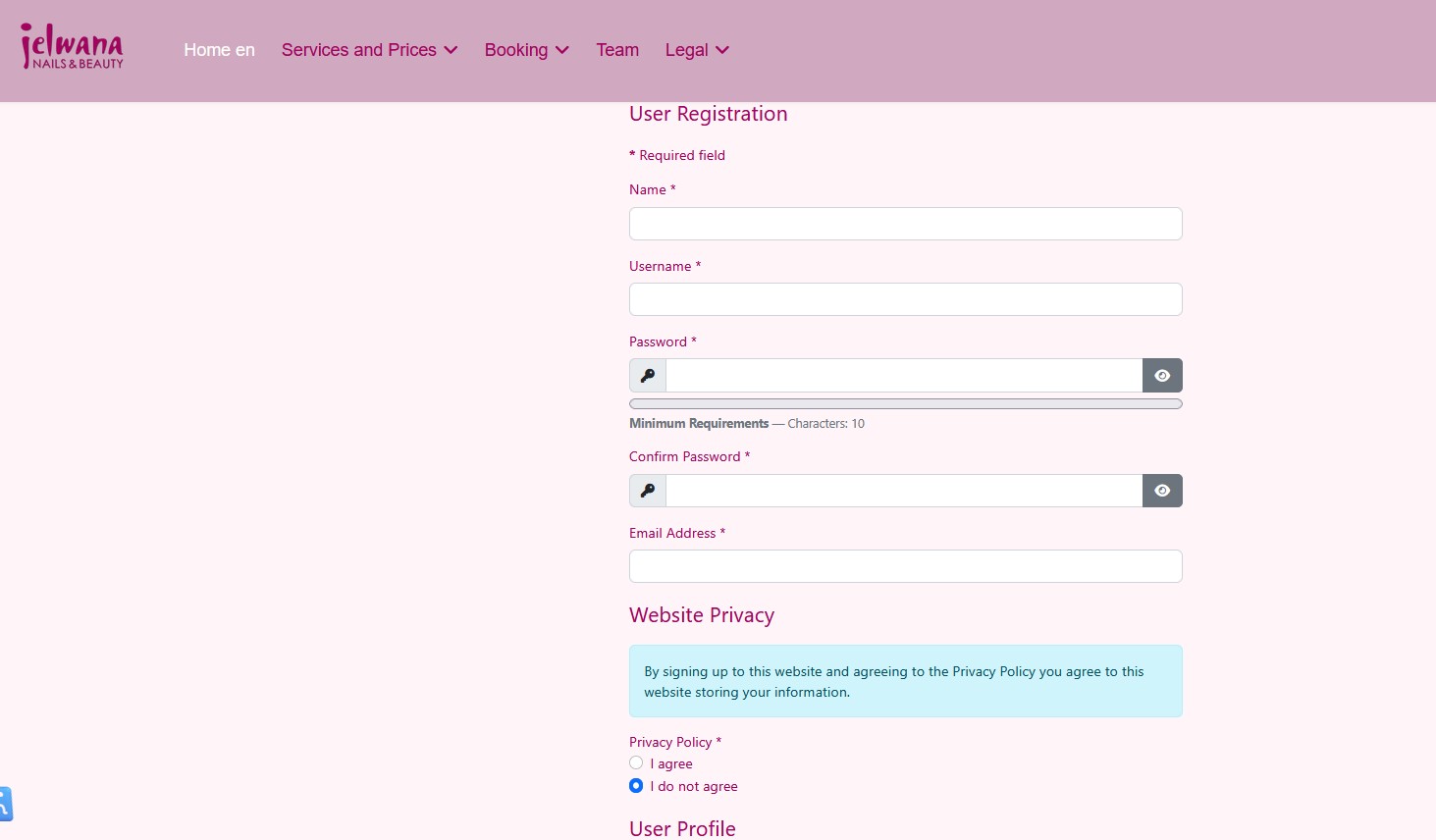The image size is (1436, 840).
Task: Click inside the Password input field
Action: click(x=903, y=376)
